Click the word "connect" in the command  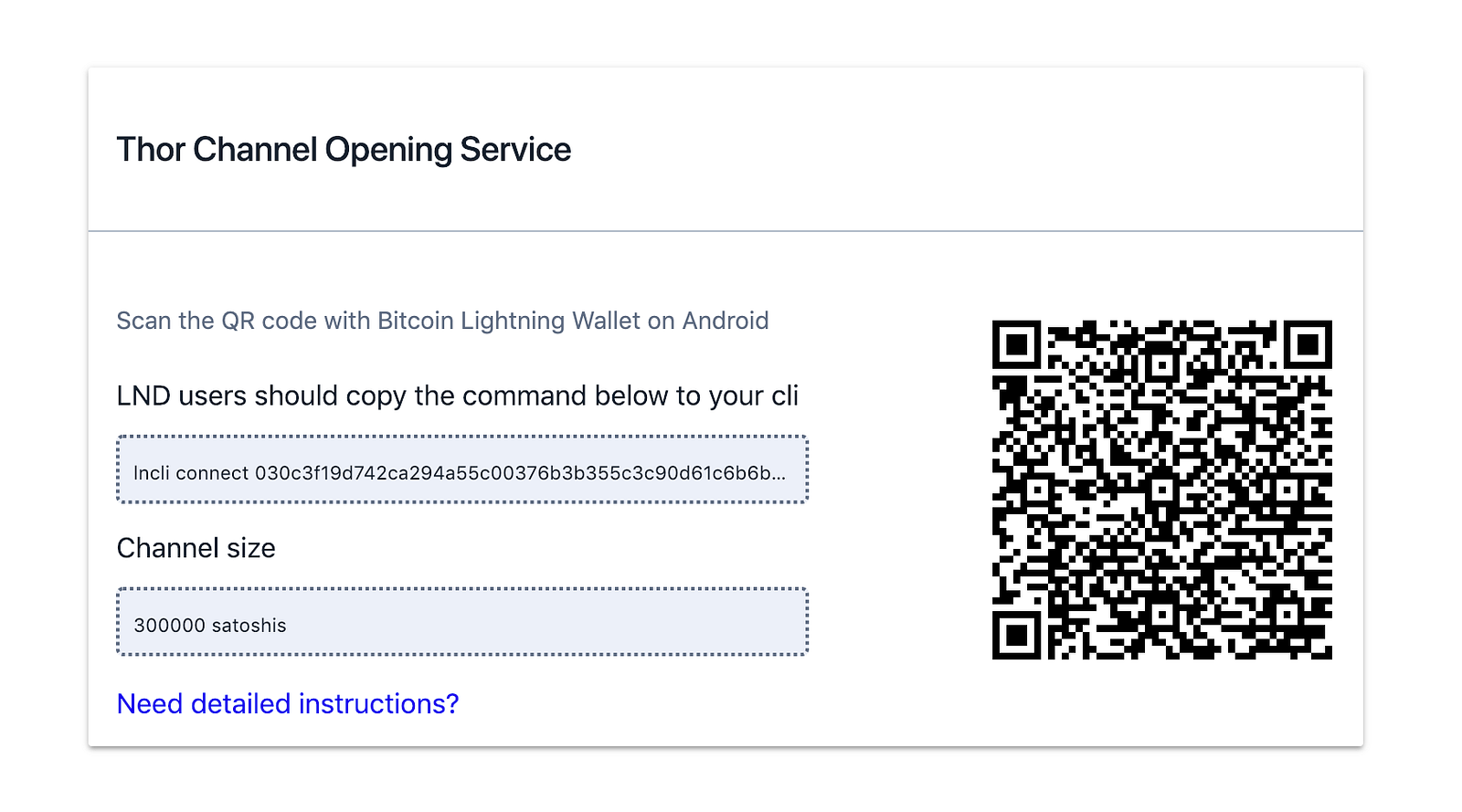(x=212, y=473)
